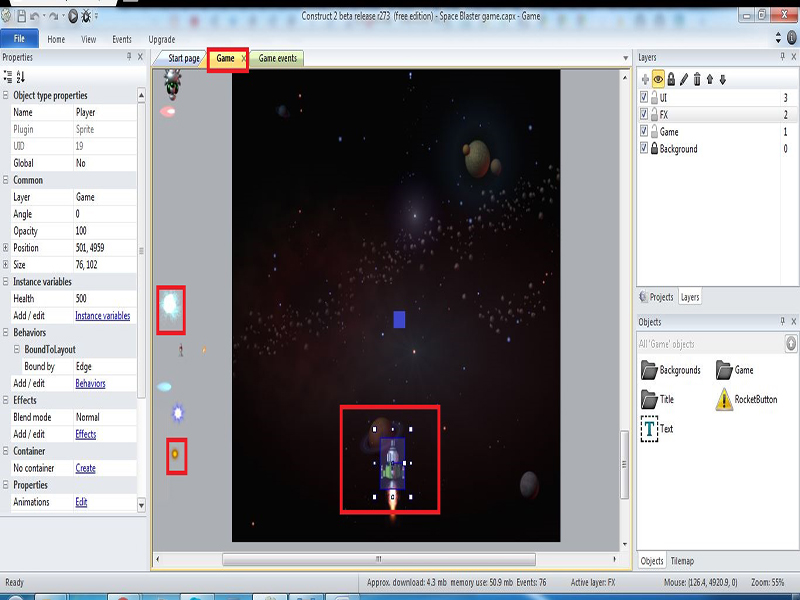The width and height of the screenshot is (800, 600).
Task: Redo the last action
Action: 54,16
